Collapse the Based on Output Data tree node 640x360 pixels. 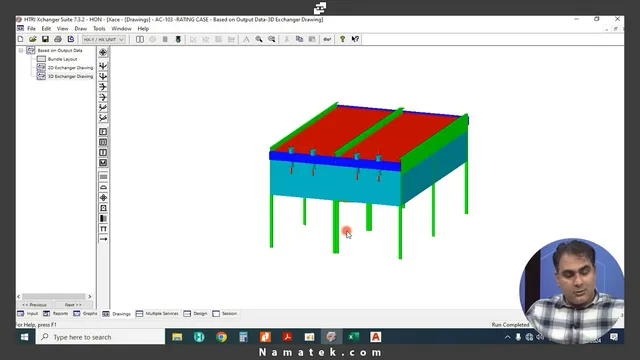click(x=21, y=51)
